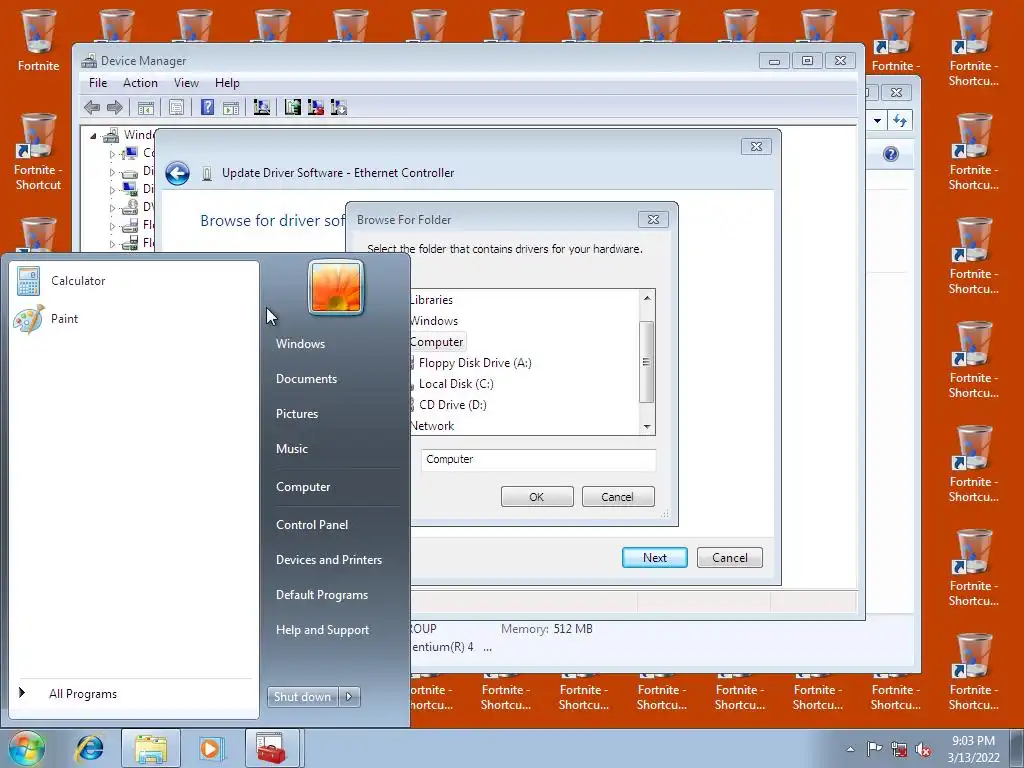Open the File menu in Device Manager

coord(98,83)
